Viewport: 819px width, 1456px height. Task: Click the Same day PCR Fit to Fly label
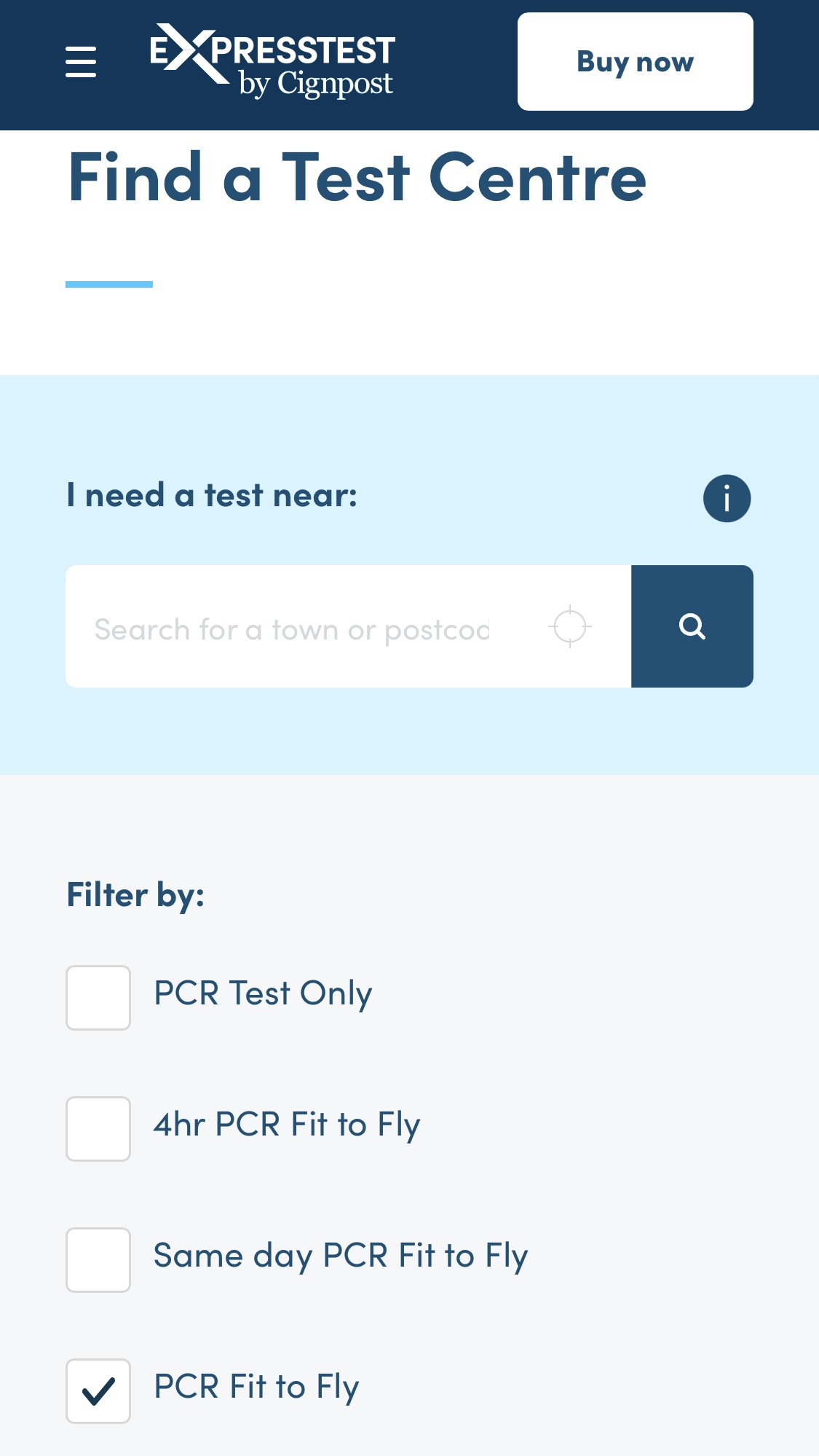pos(341,1256)
